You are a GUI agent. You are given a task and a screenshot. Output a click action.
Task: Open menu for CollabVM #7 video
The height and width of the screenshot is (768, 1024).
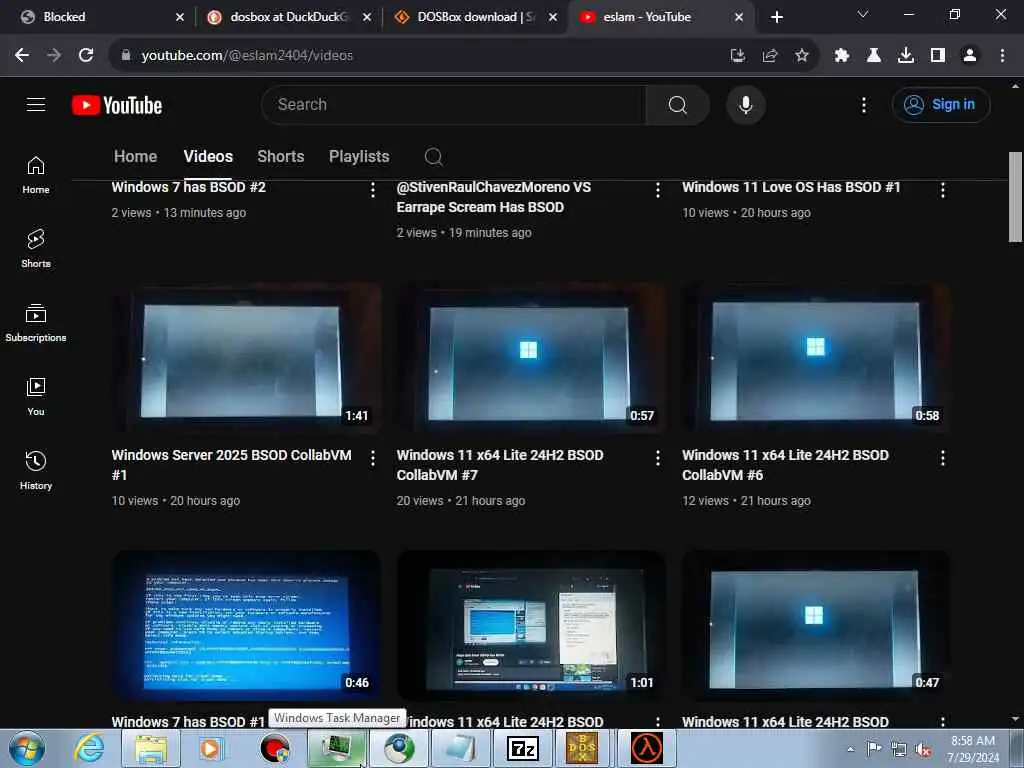658,458
